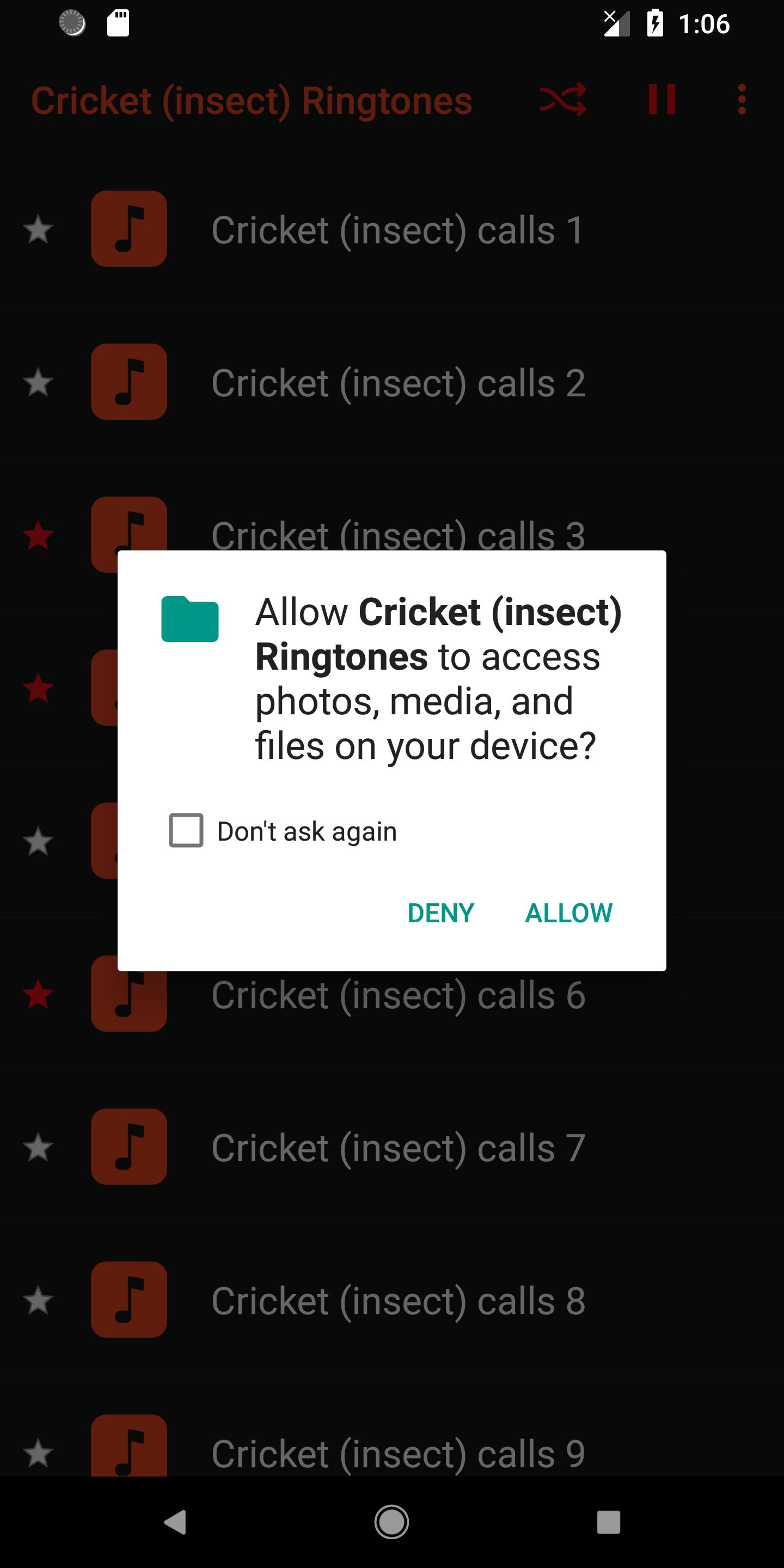Tap the ALLOW button
This screenshot has width=784, height=1568.
tap(568, 913)
